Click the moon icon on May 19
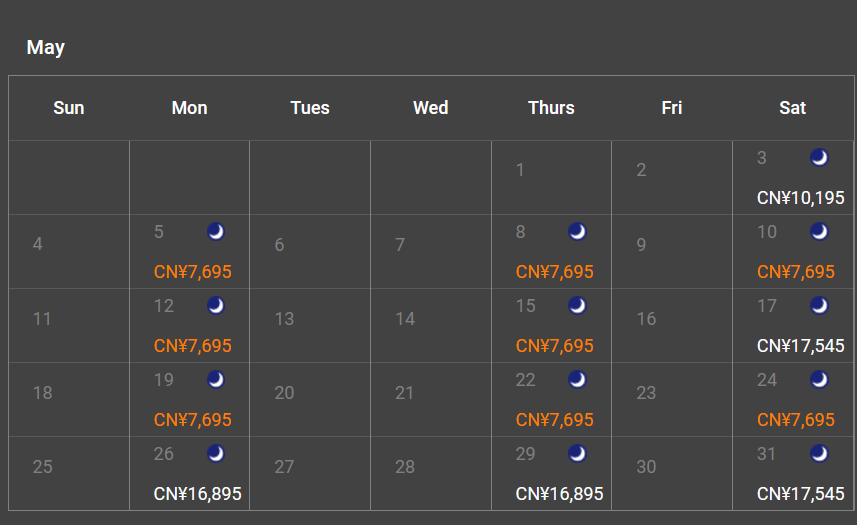 [x=216, y=380]
